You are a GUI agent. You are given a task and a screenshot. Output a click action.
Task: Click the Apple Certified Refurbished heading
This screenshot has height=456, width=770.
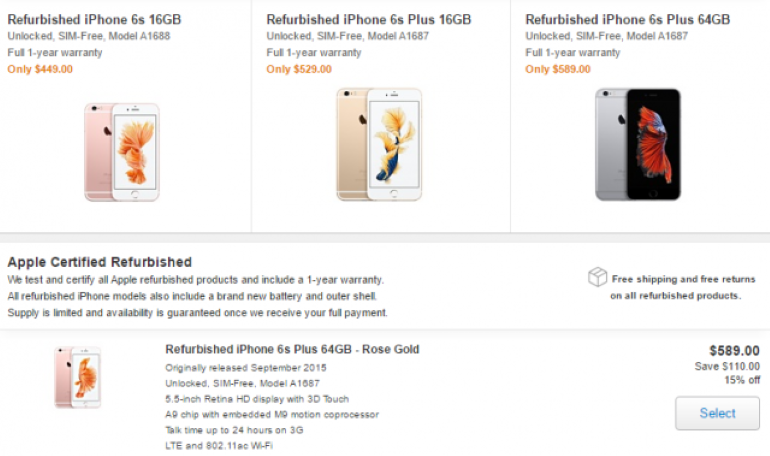tap(99, 262)
